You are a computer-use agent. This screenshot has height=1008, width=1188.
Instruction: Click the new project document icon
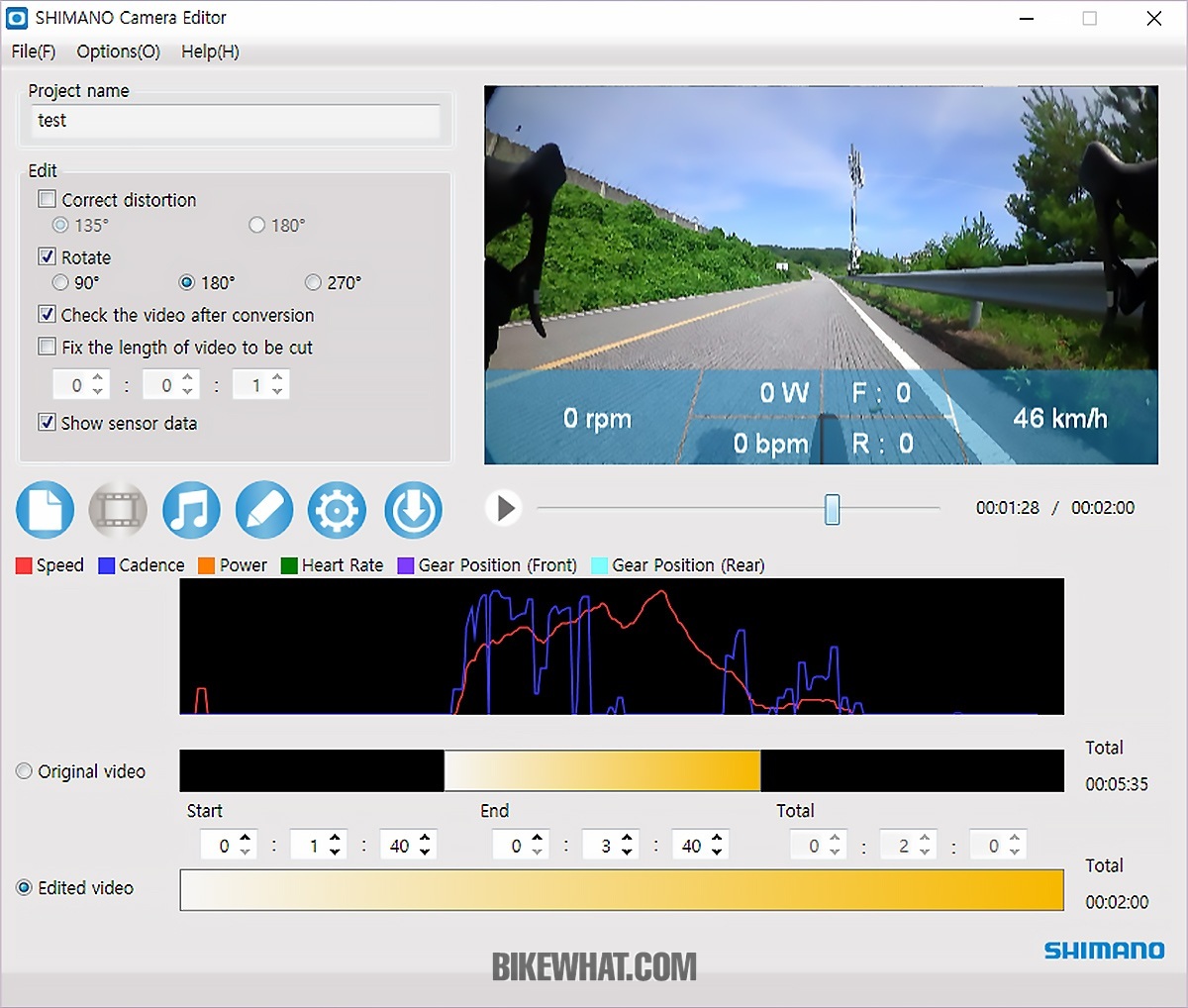click(x=45, y=510)
